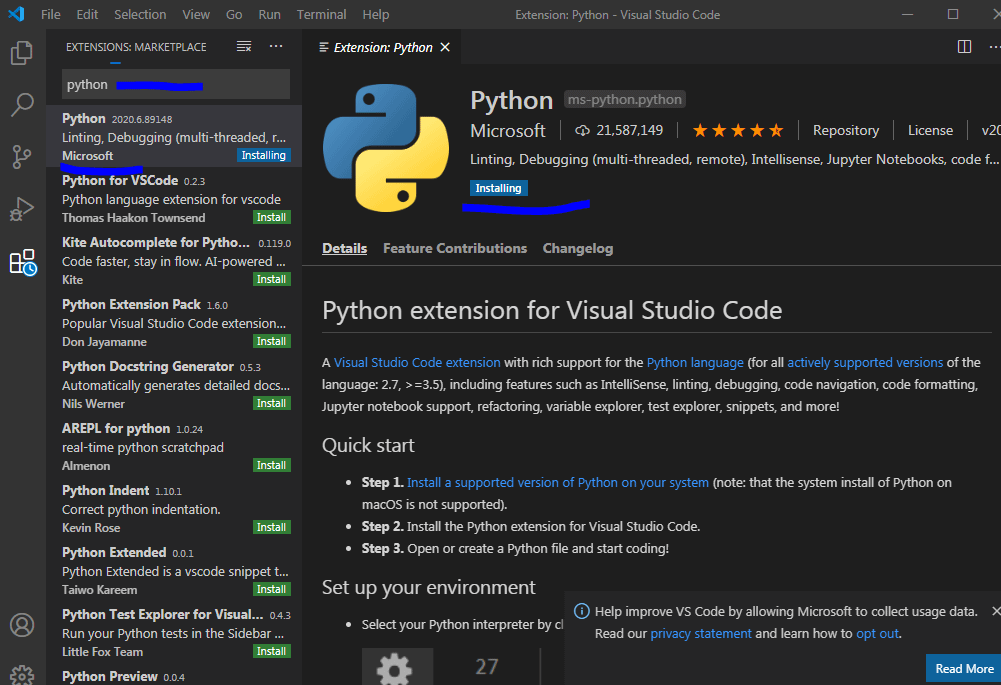Viewport: 1001px width, 685px height.
Task: Click the gear image in the readme
Action: tap(397, 666)
